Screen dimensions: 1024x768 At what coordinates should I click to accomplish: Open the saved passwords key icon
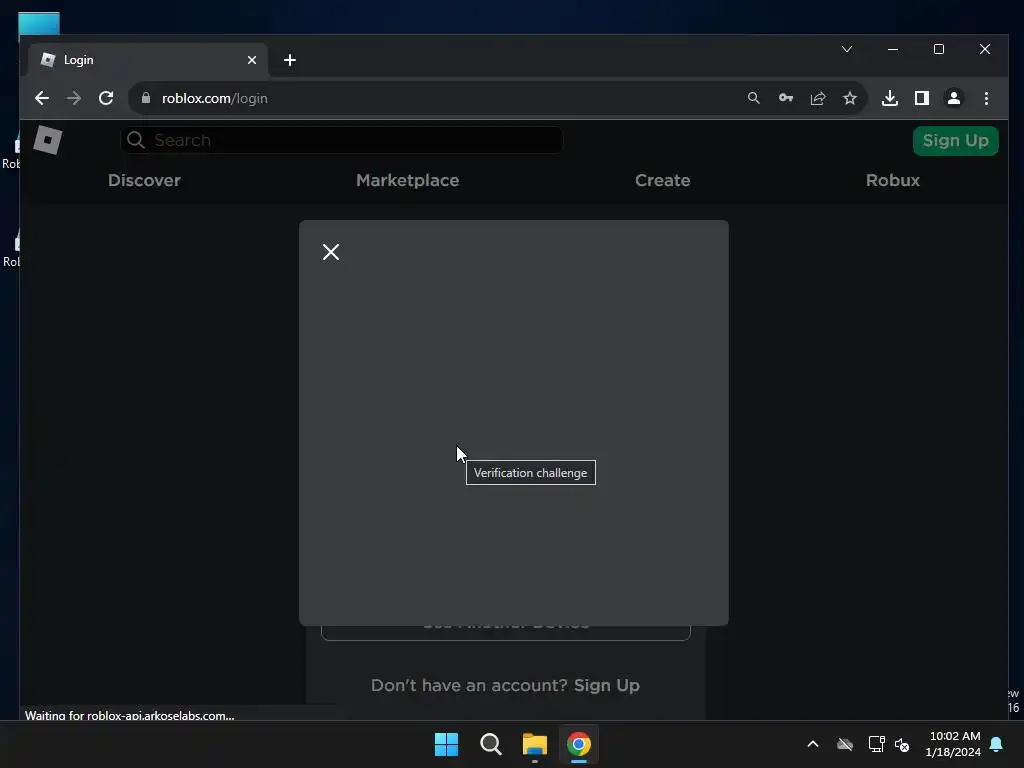(786, 98)
